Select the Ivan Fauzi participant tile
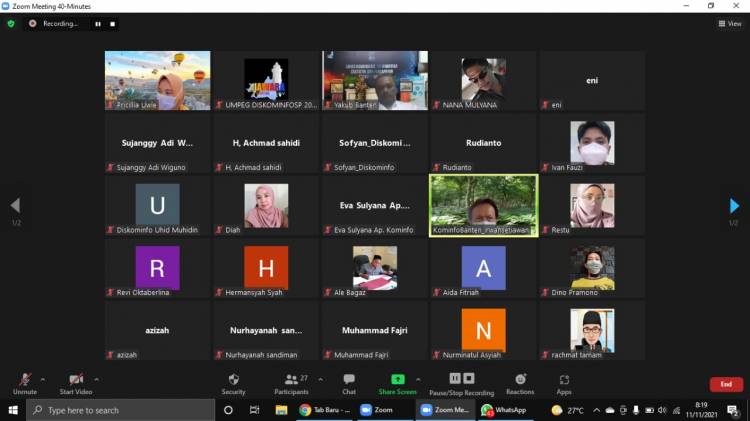Image resolution: width=750 pixels, height=421 pixels. point(592,143)
